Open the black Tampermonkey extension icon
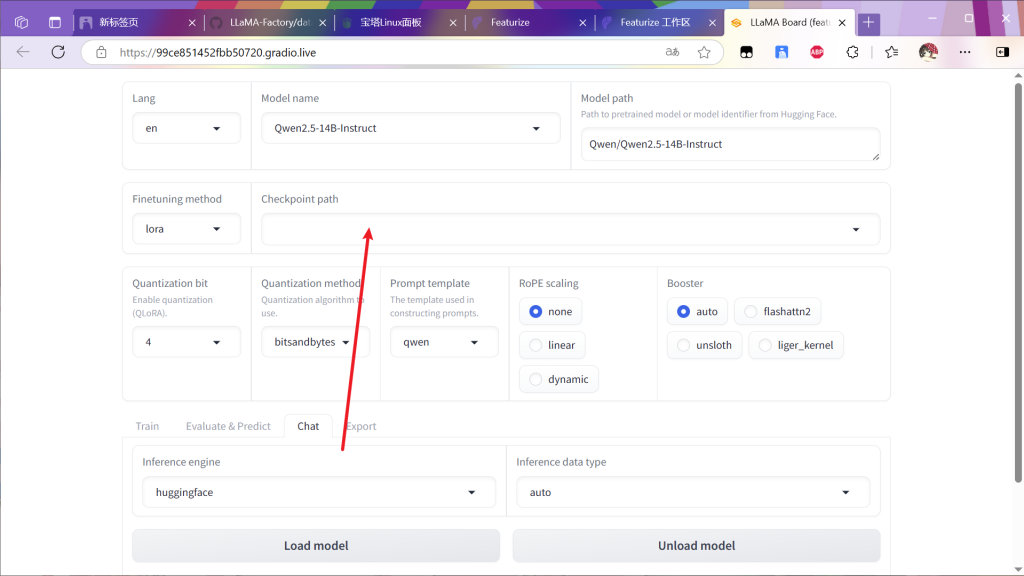This screenshot has height=576, width=1024. pyautogui.click(x=746, y=52)
